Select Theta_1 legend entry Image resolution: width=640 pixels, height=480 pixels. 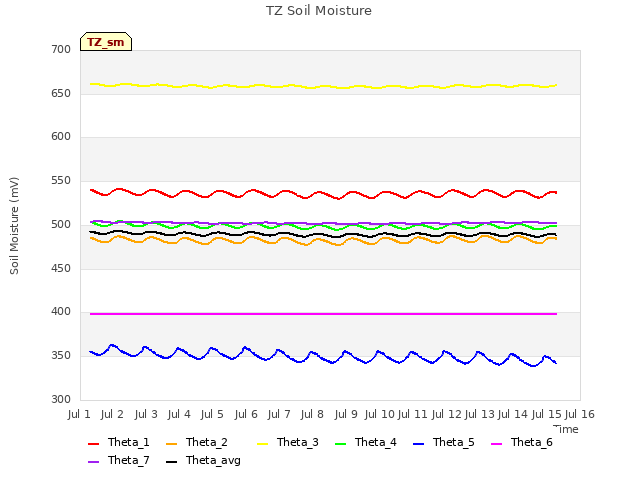coord(118,442)
